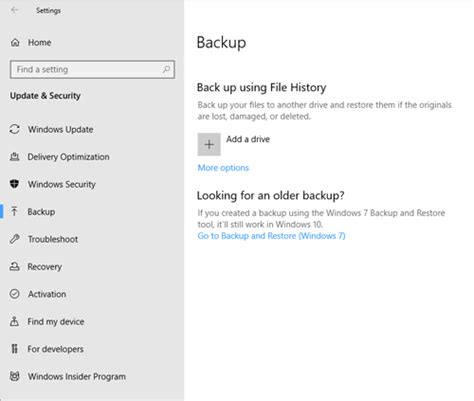The width and height of the screenshot is (474, 401).
Task: Click the Find my device icon
Action: (14, 321)
